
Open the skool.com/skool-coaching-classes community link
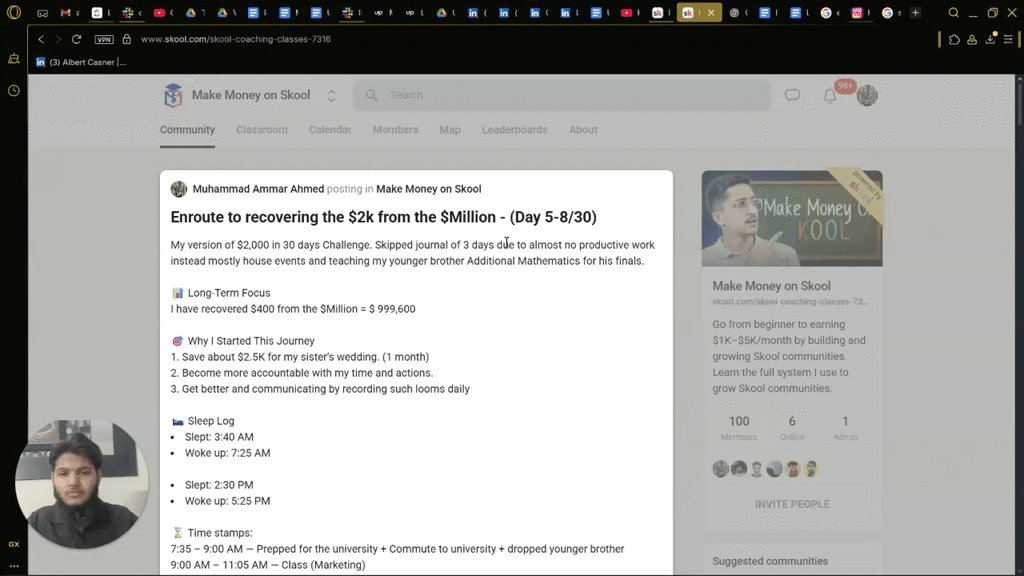coord(790,302)
